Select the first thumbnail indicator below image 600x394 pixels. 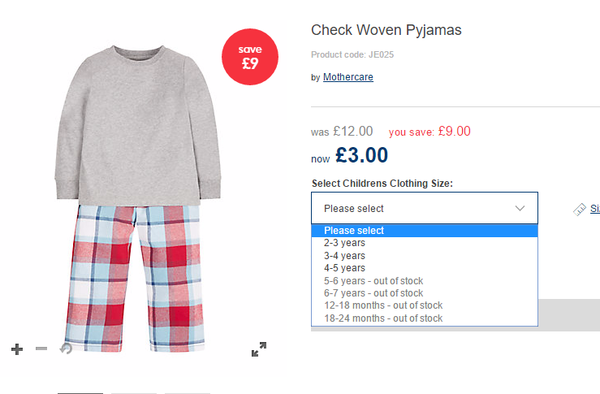tap(80, 393)
